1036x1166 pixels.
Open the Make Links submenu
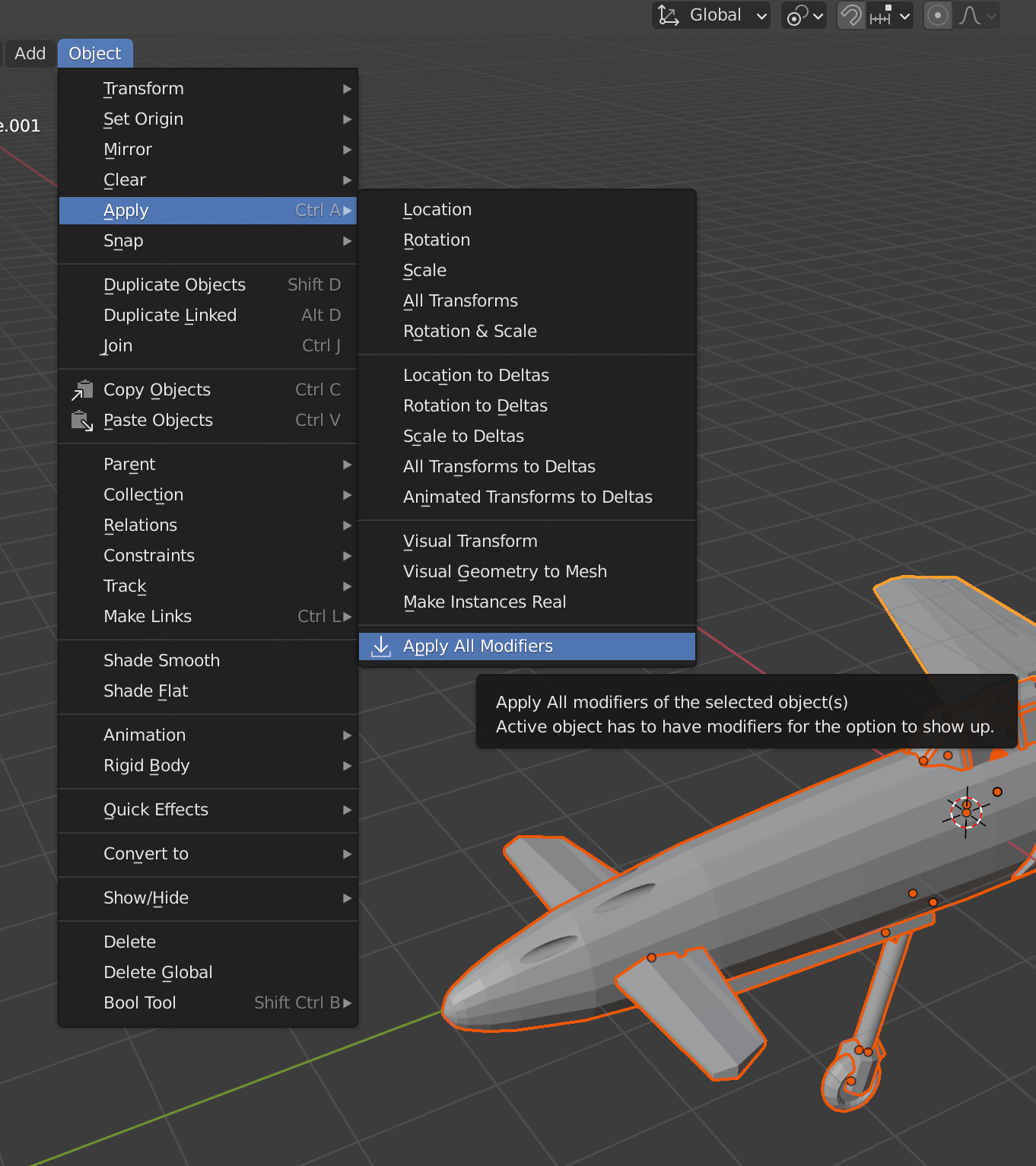tap(208, 617)
